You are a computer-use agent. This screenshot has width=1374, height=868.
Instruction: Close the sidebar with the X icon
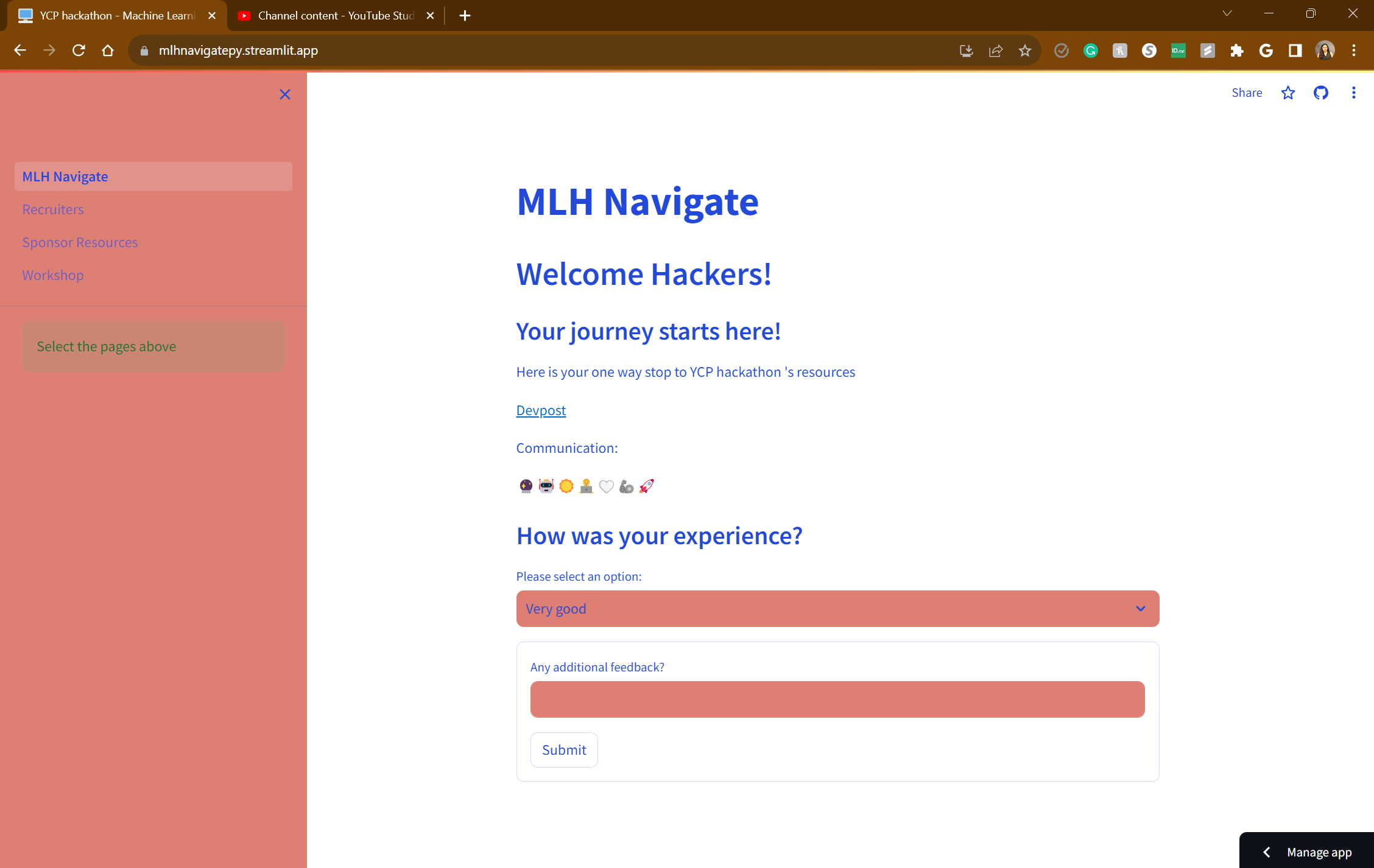(284, 94)
